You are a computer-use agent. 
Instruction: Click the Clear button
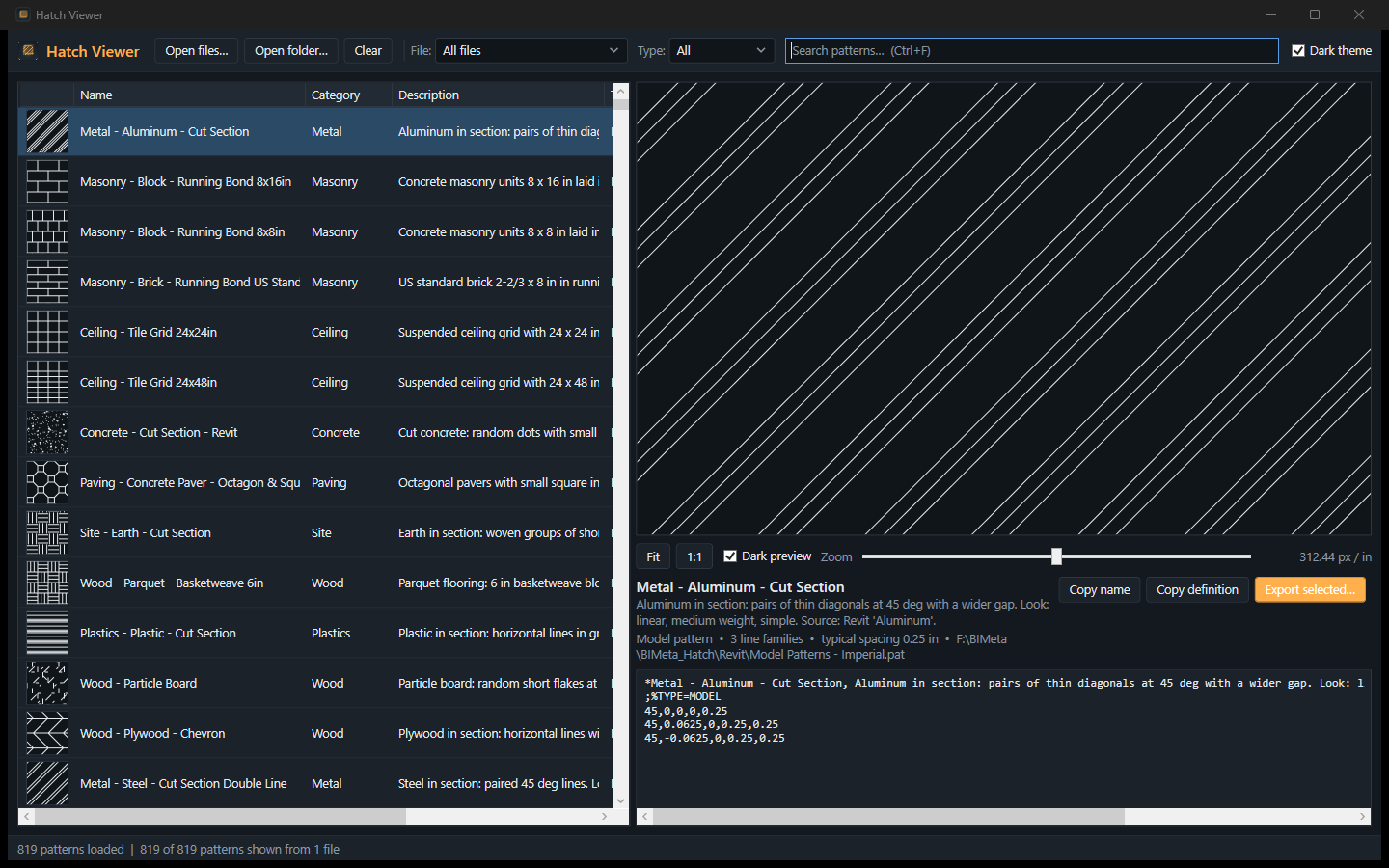coord(368,50)
